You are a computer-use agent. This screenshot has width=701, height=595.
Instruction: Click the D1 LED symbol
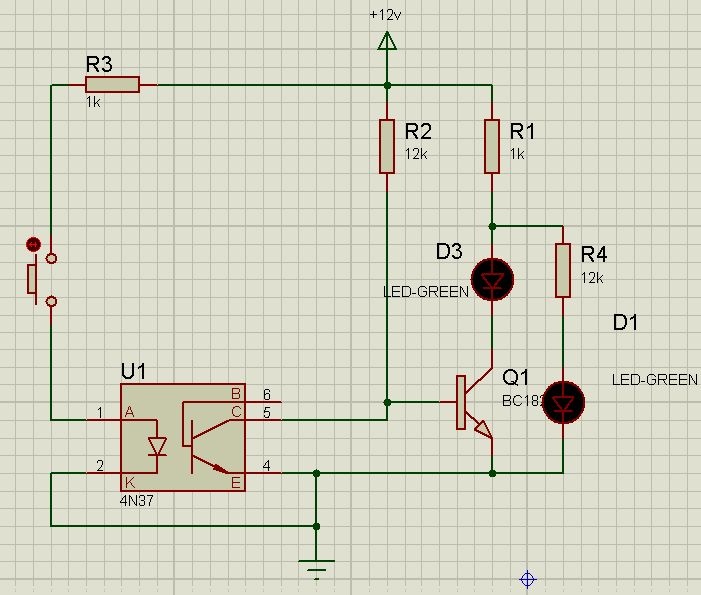[x=563, y=402]
